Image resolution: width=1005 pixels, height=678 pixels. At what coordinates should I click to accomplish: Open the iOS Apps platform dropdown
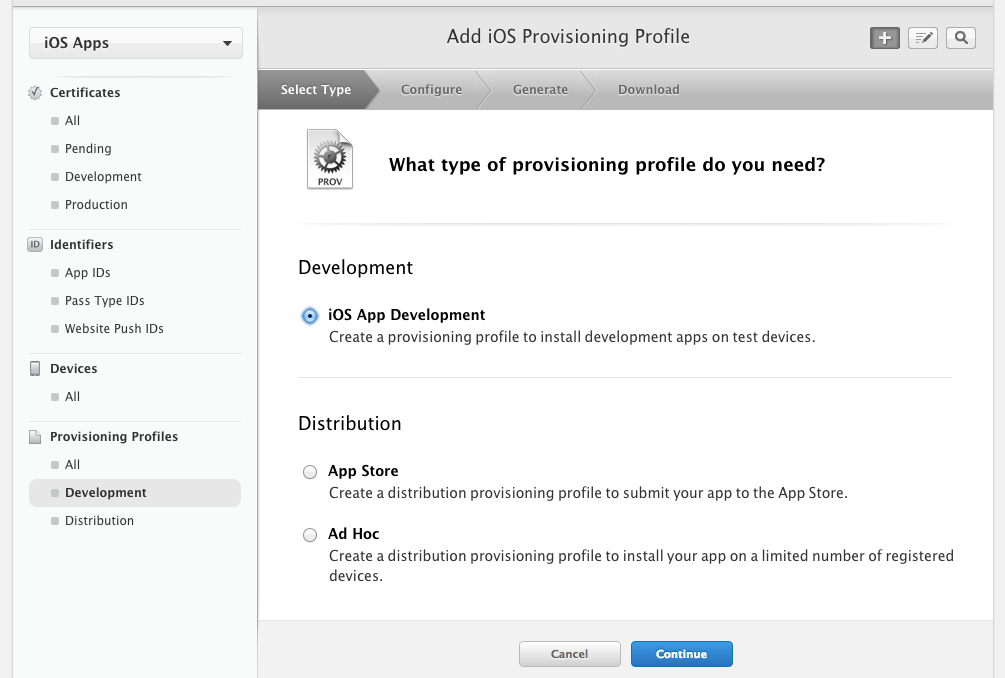coord(136,43)
